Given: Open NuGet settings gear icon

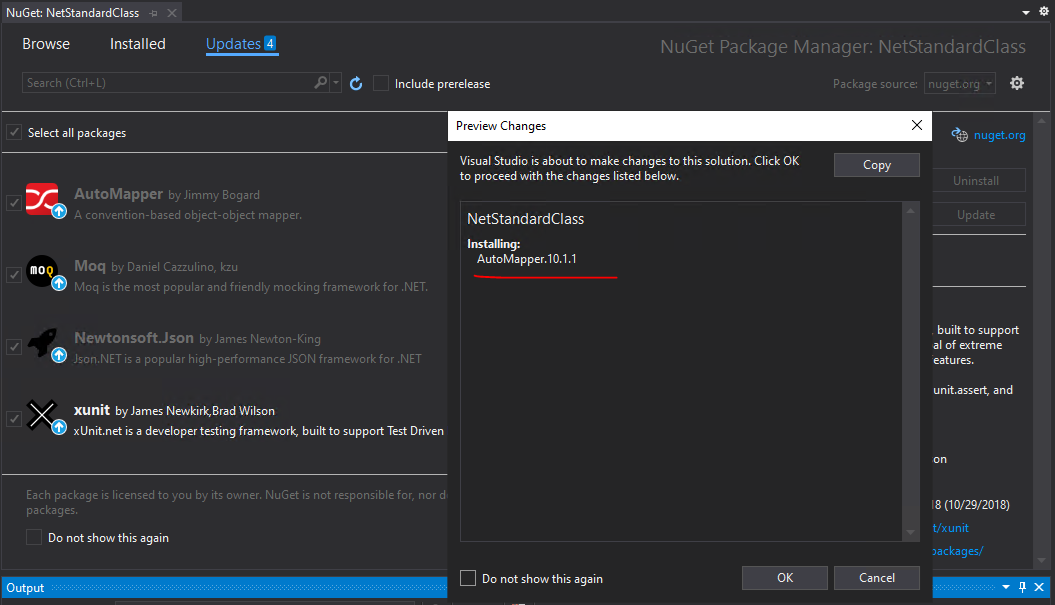Looking at the screenshot, I should pos(1017,83).
